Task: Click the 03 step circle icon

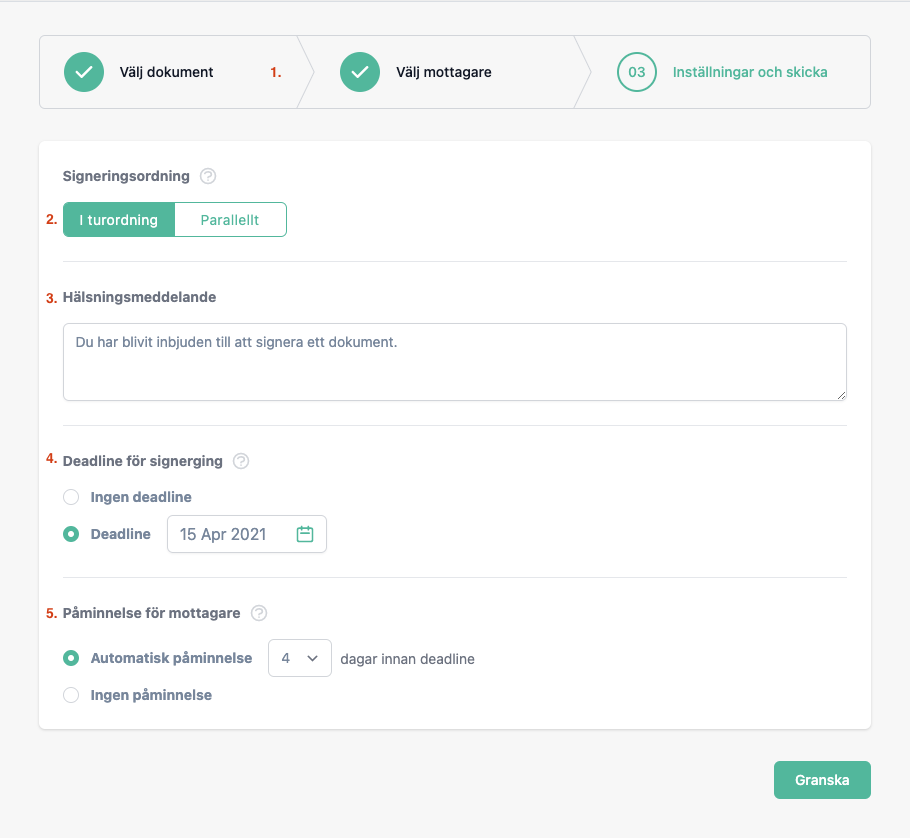Action: pos(637,72)
